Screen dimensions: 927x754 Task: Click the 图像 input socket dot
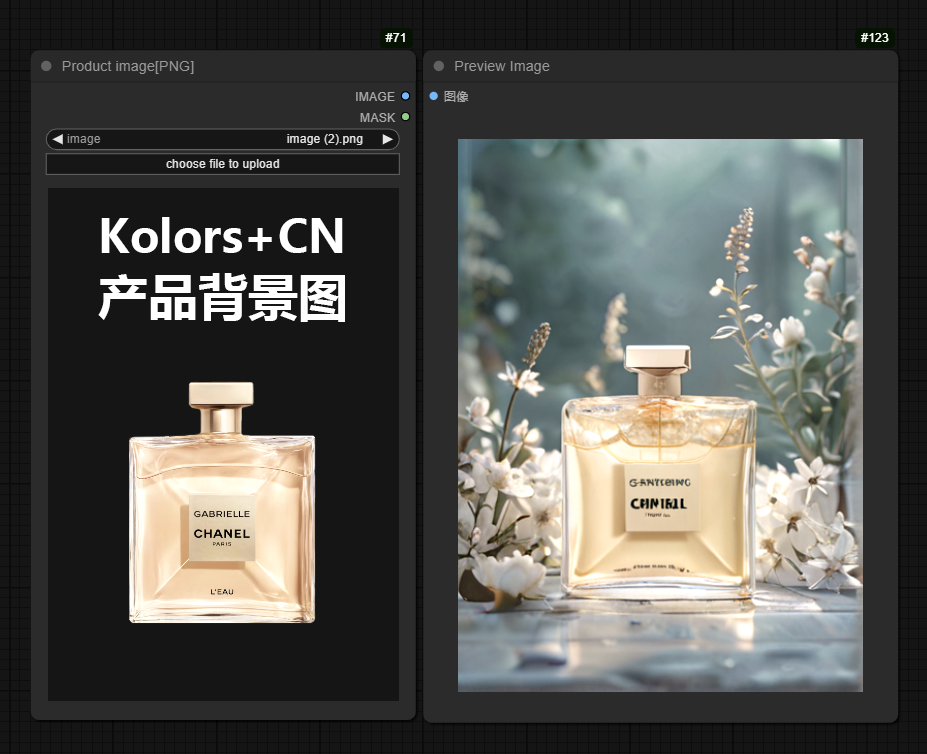[433, 96]
